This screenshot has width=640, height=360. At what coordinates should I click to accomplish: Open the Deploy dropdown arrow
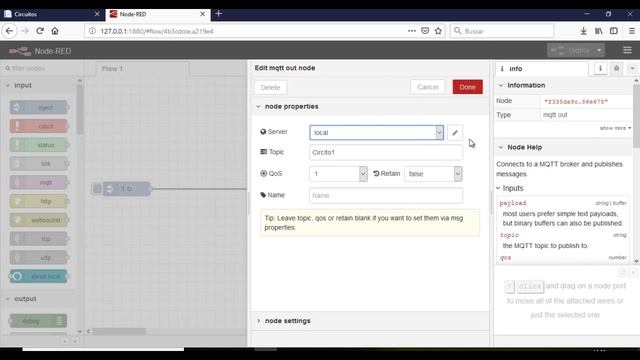click(x=599, y=50)
